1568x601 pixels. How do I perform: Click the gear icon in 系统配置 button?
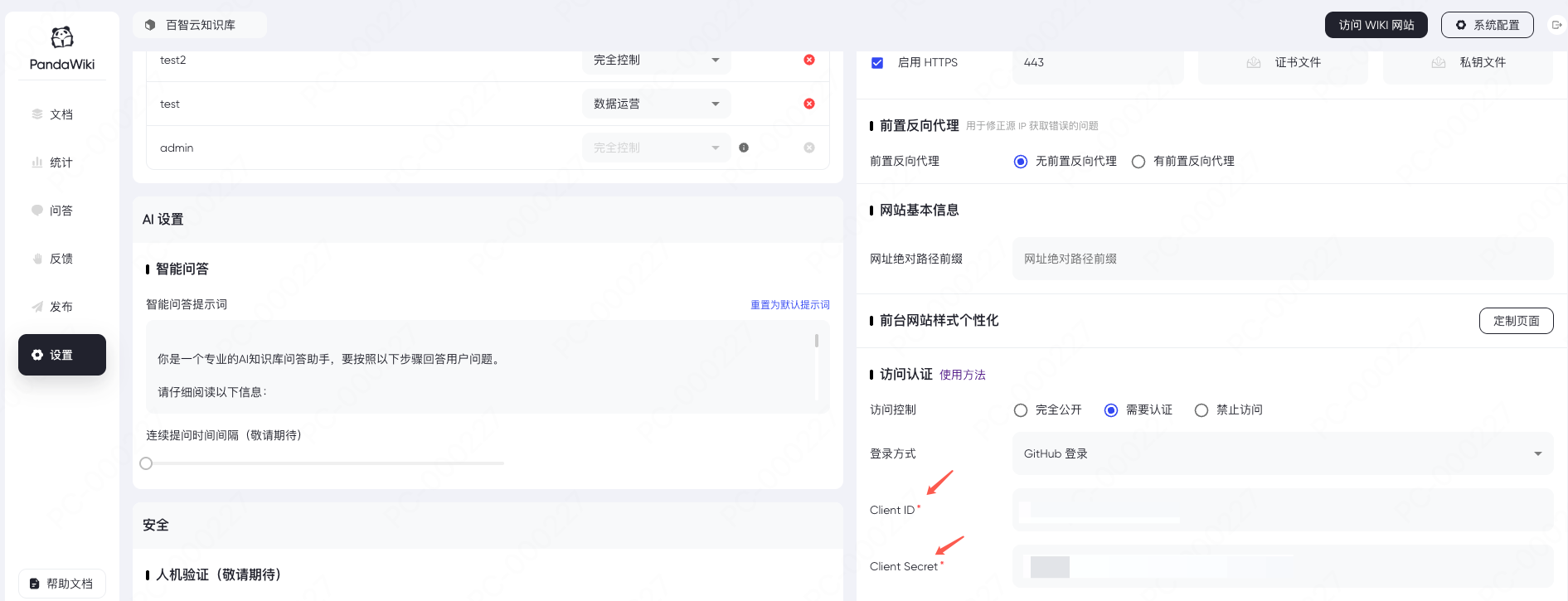coord(1461,25)
